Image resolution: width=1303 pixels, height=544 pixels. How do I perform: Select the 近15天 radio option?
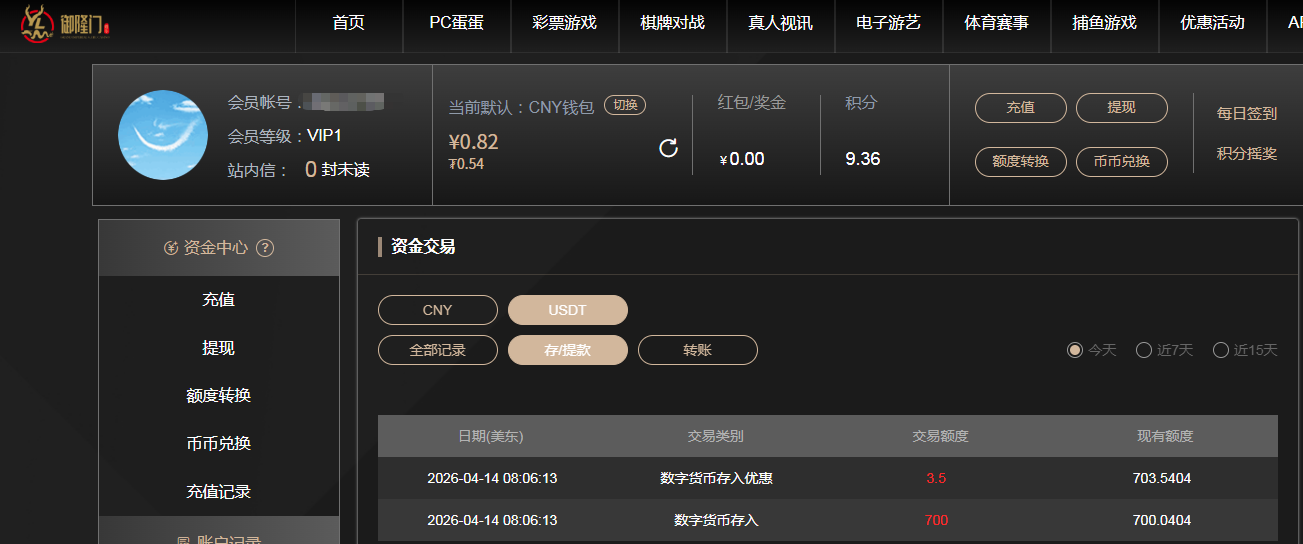(1221, 350)
